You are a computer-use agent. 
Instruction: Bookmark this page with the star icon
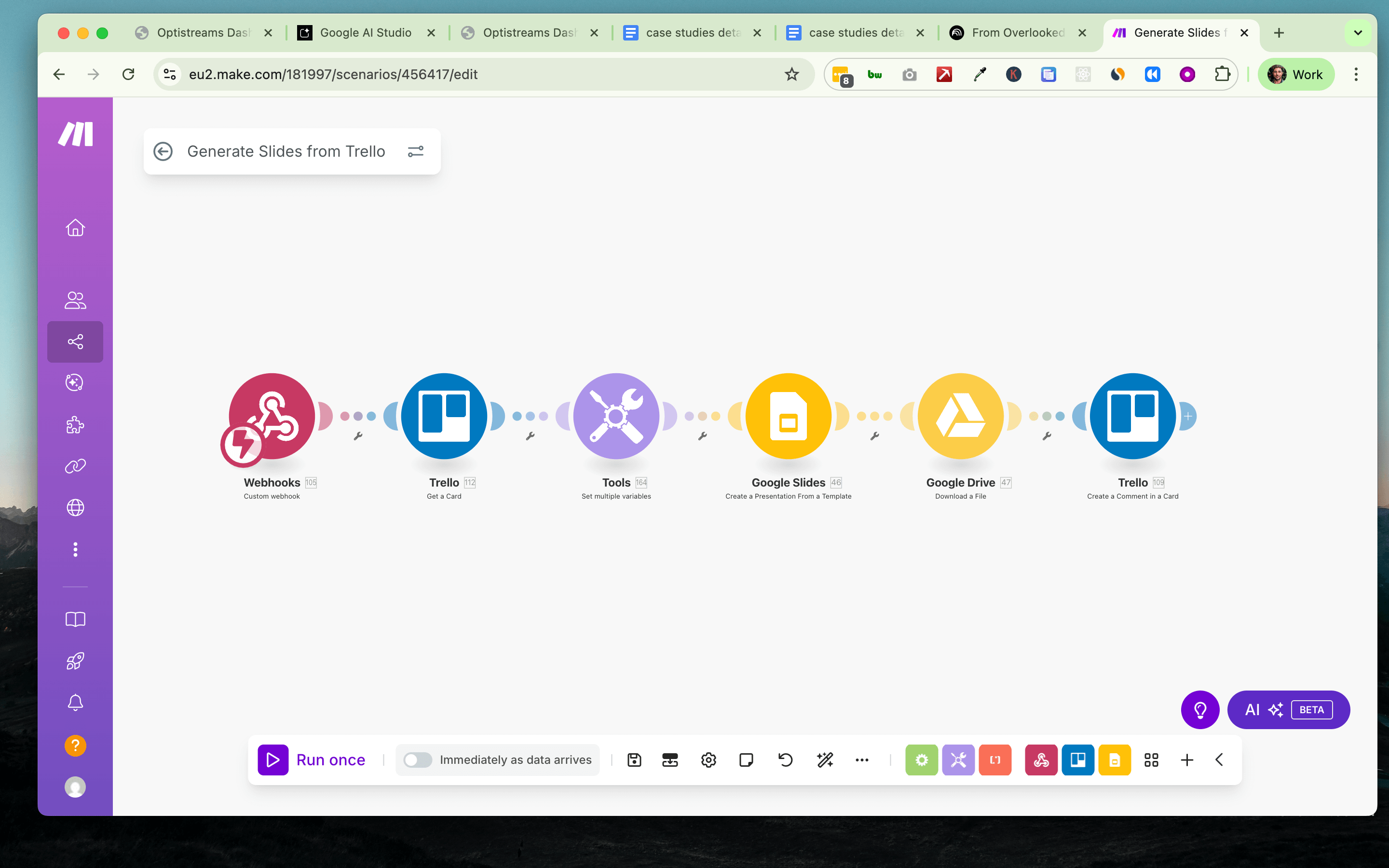[x=791, y=74]
